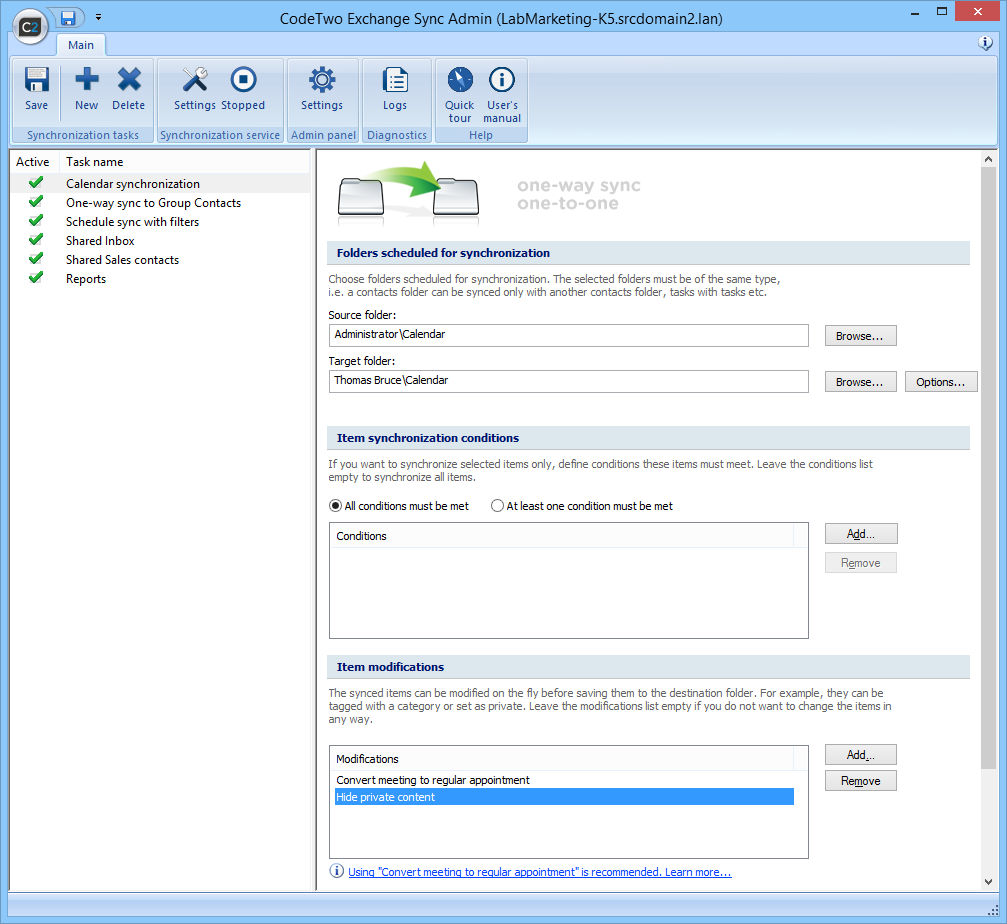Select 'Convert meeting to regular appointment' modification
The width and height of the screenshot is (1007, 924).
[564, 780]
